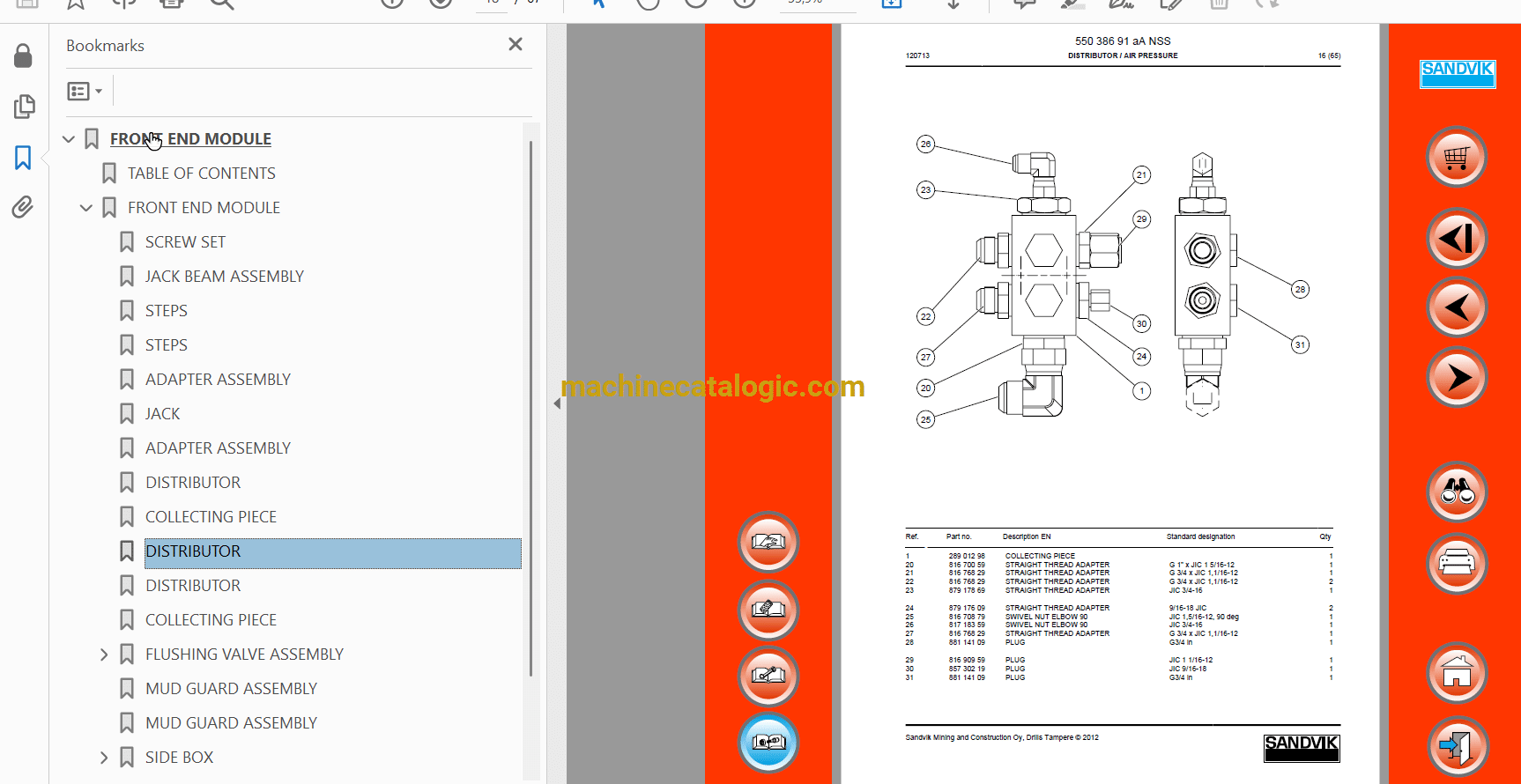Click callout number 28 in the diagram

(x=1300, y=289)
